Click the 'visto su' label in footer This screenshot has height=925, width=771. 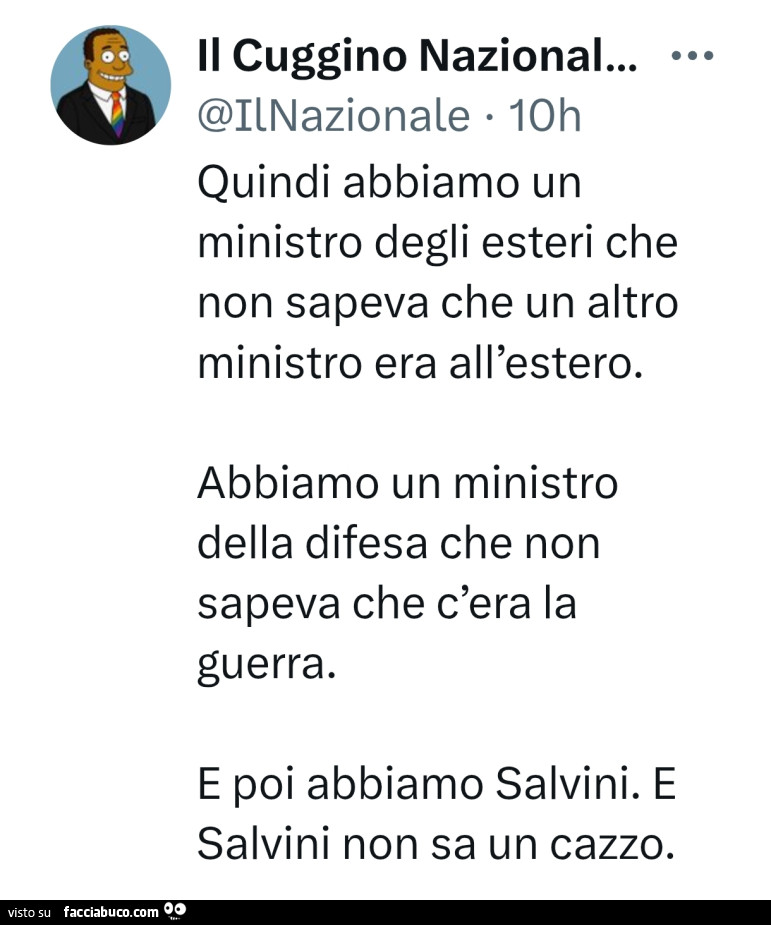29,912
